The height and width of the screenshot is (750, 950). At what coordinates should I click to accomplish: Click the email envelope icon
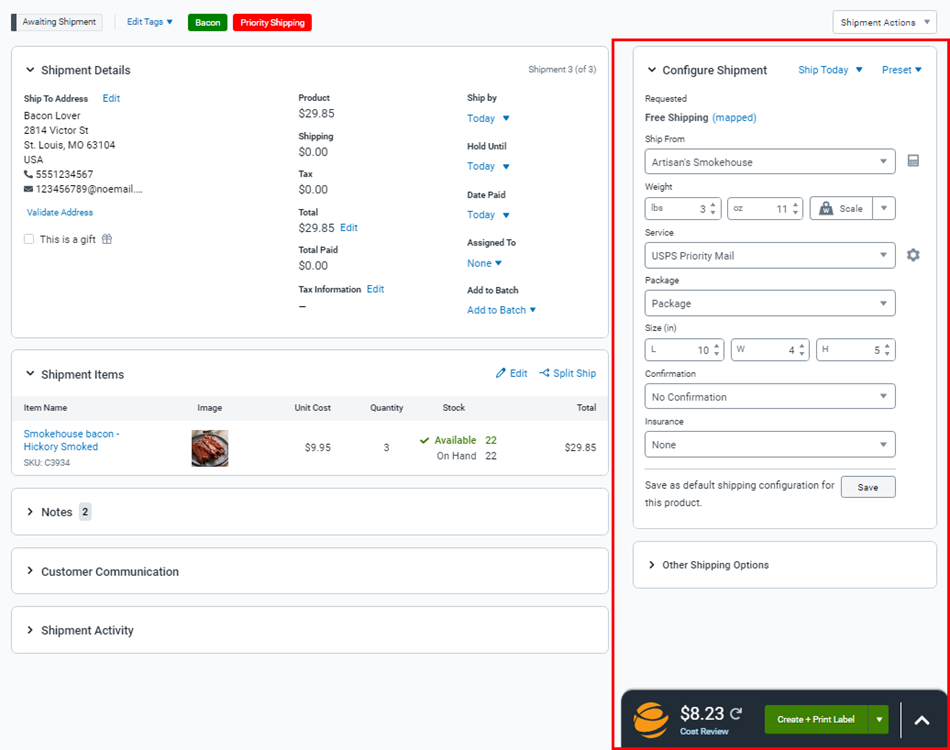[x=28, y=189]
